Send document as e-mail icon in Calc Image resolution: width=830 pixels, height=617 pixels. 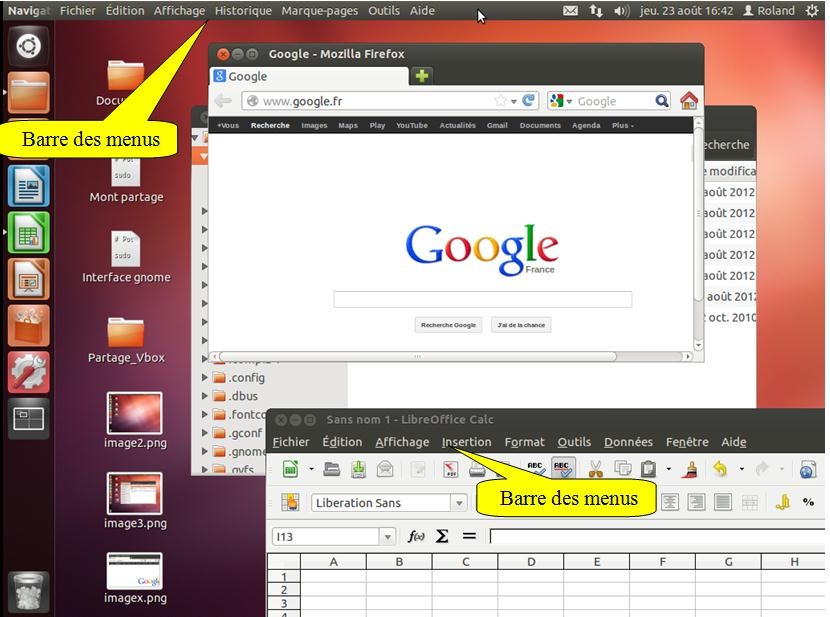point(385,469)
